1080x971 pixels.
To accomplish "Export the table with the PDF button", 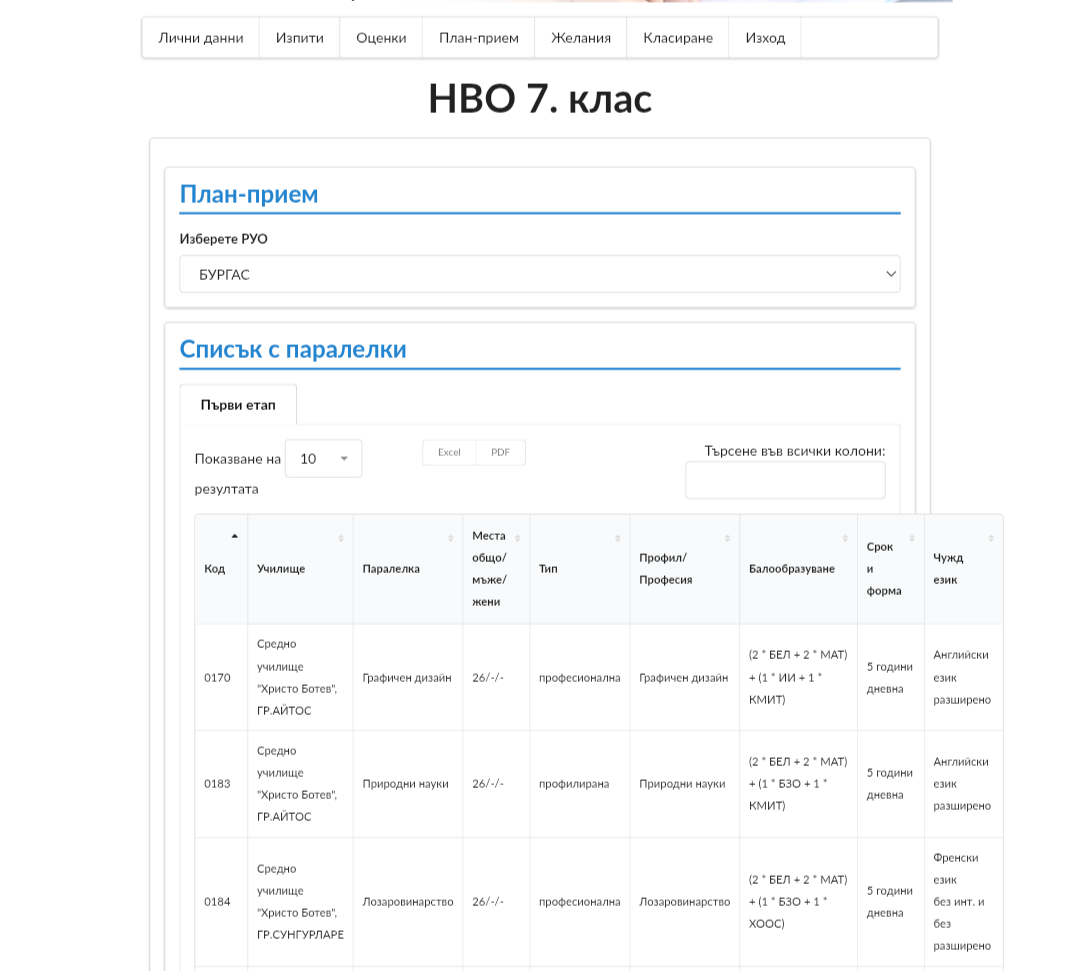I will click(501, 452).
